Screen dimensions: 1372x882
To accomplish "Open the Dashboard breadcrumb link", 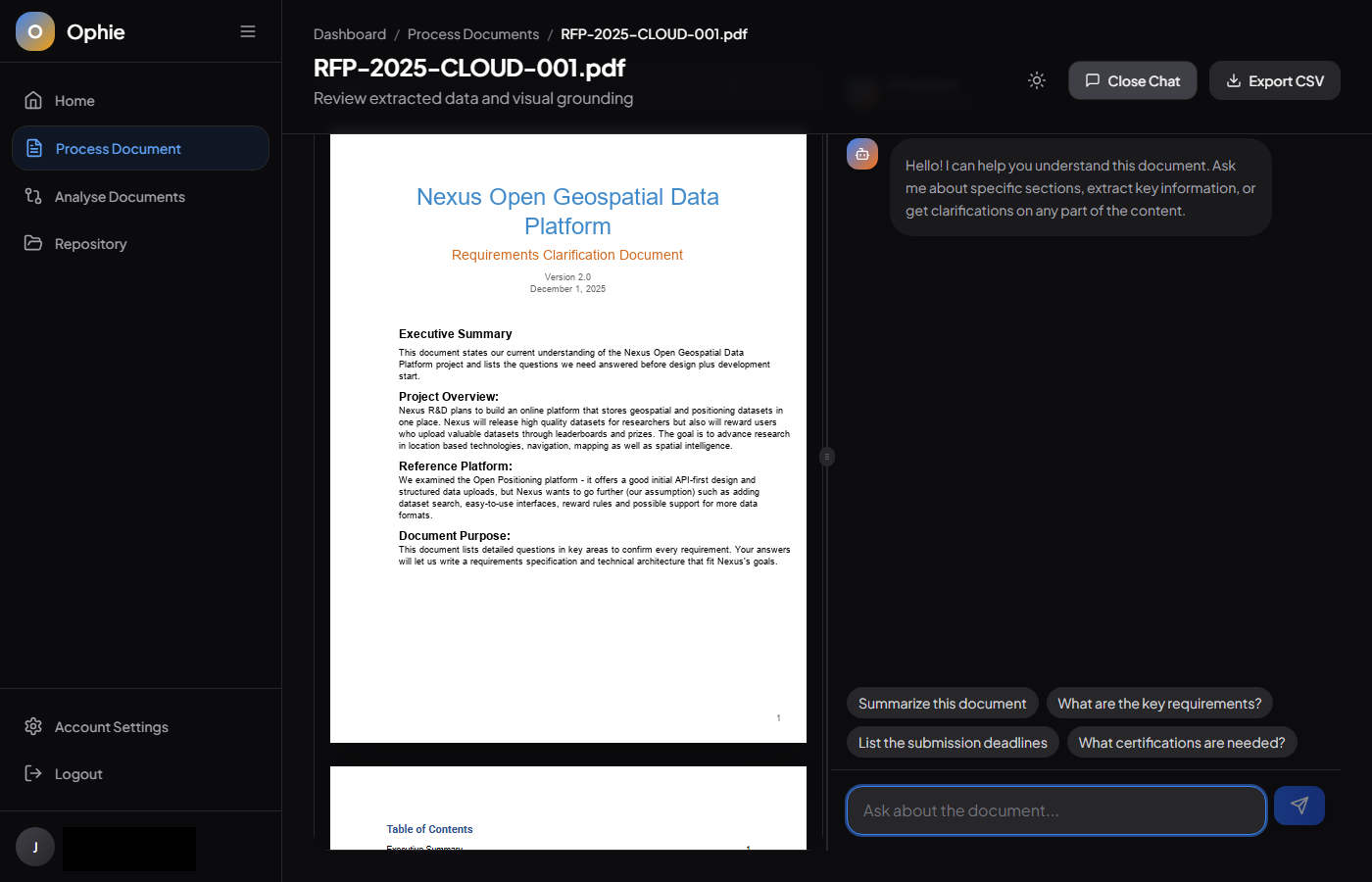I will (x=349, y=33).
